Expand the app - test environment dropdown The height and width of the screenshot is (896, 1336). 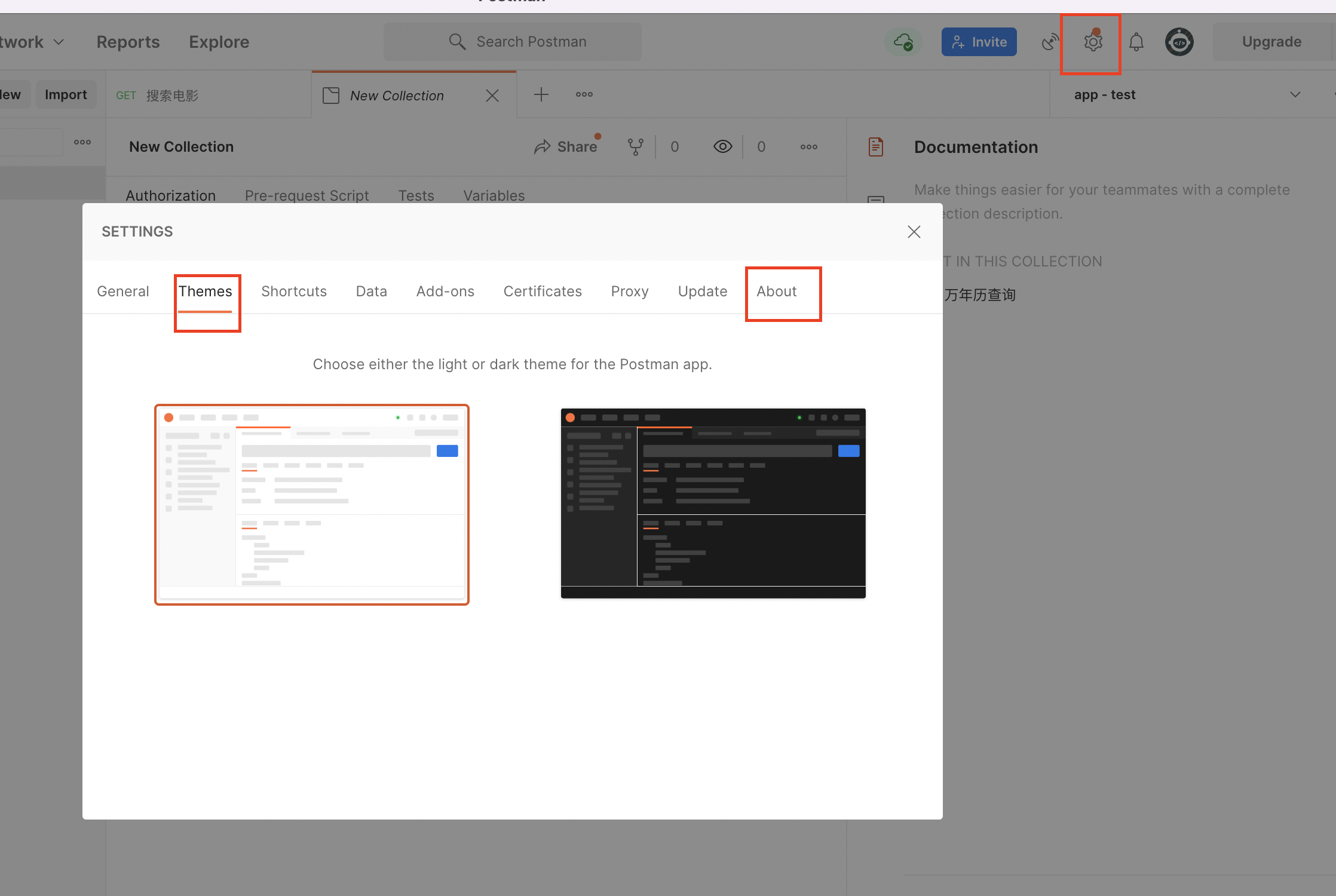click(x=1295, y=95)
